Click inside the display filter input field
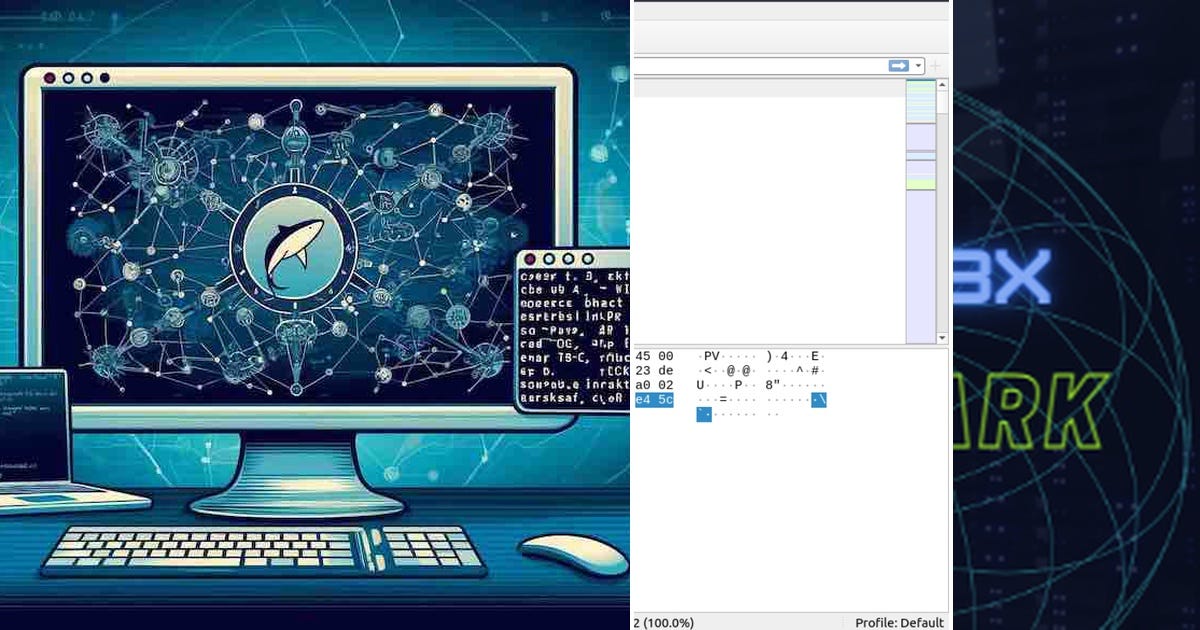Screen dimensions: 1200x630 pos(760,65)
